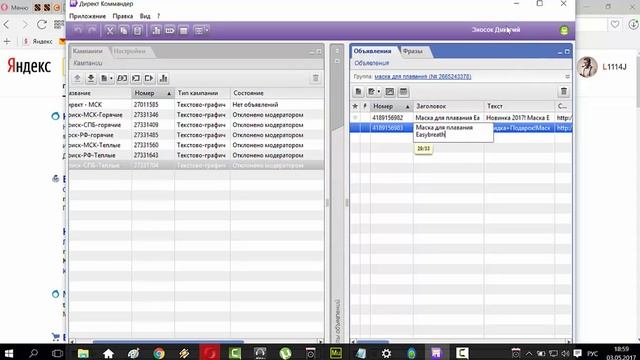The width and height of the screenshot is (640, 360).
Task: Click the trash icon in ads panel
Action: 564,92
